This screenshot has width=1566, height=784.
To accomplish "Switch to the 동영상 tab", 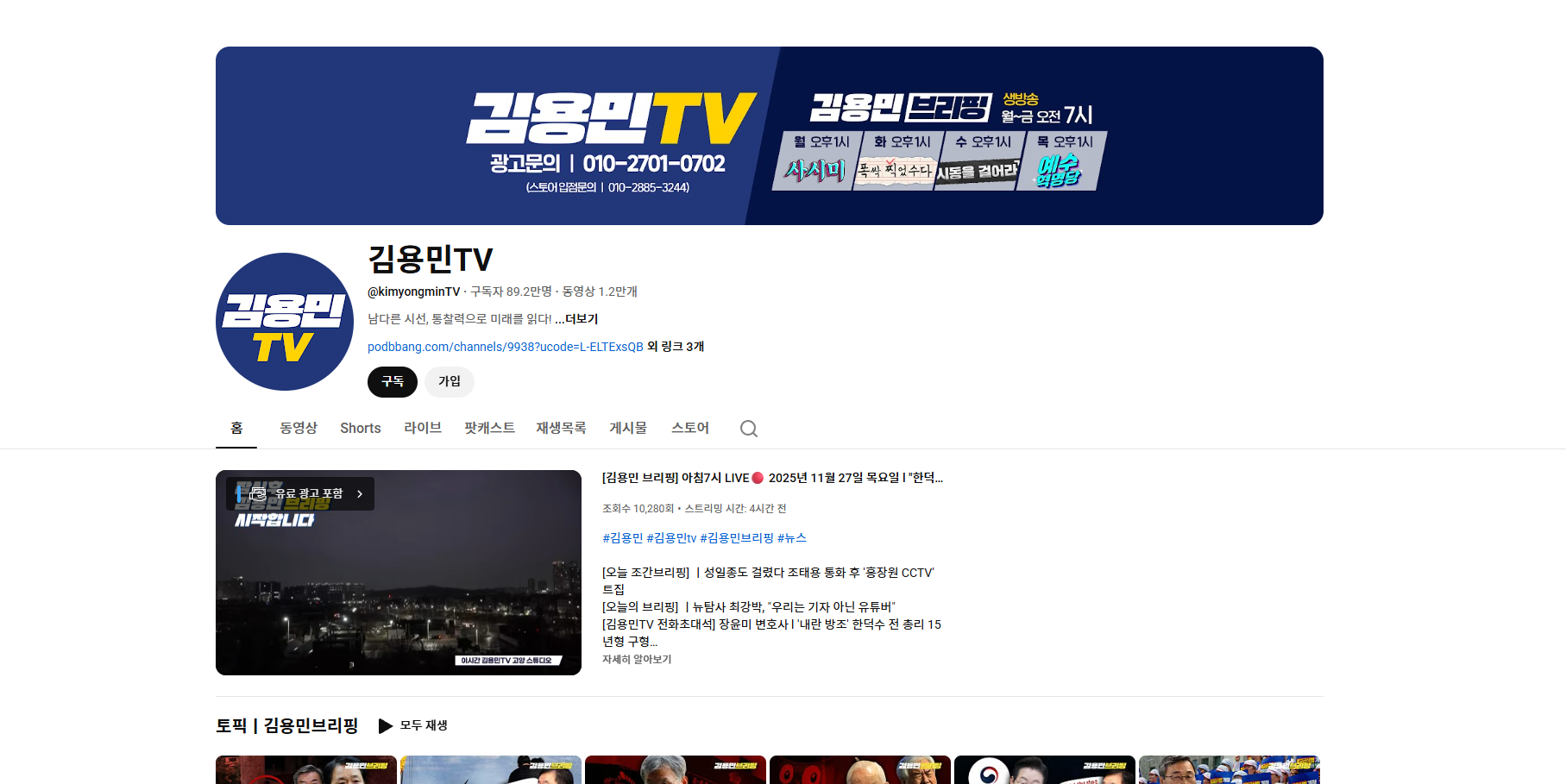I will pyautogui.click(x=299, y=428).
